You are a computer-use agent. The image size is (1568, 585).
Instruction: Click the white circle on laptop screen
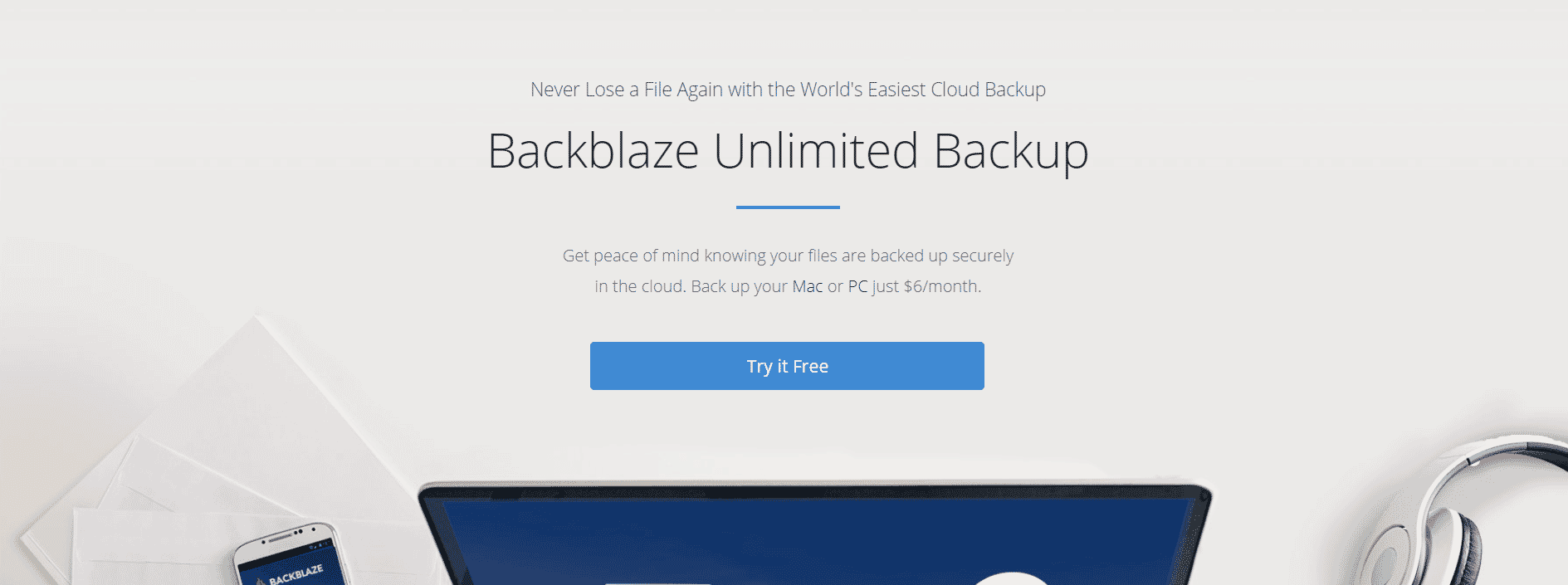[x=1010, y=578]
